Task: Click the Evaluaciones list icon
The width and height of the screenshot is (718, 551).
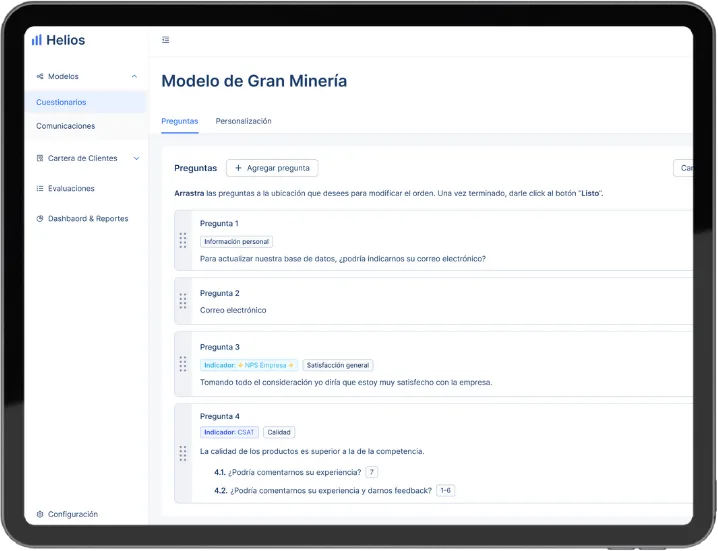Action: (40, 188)
